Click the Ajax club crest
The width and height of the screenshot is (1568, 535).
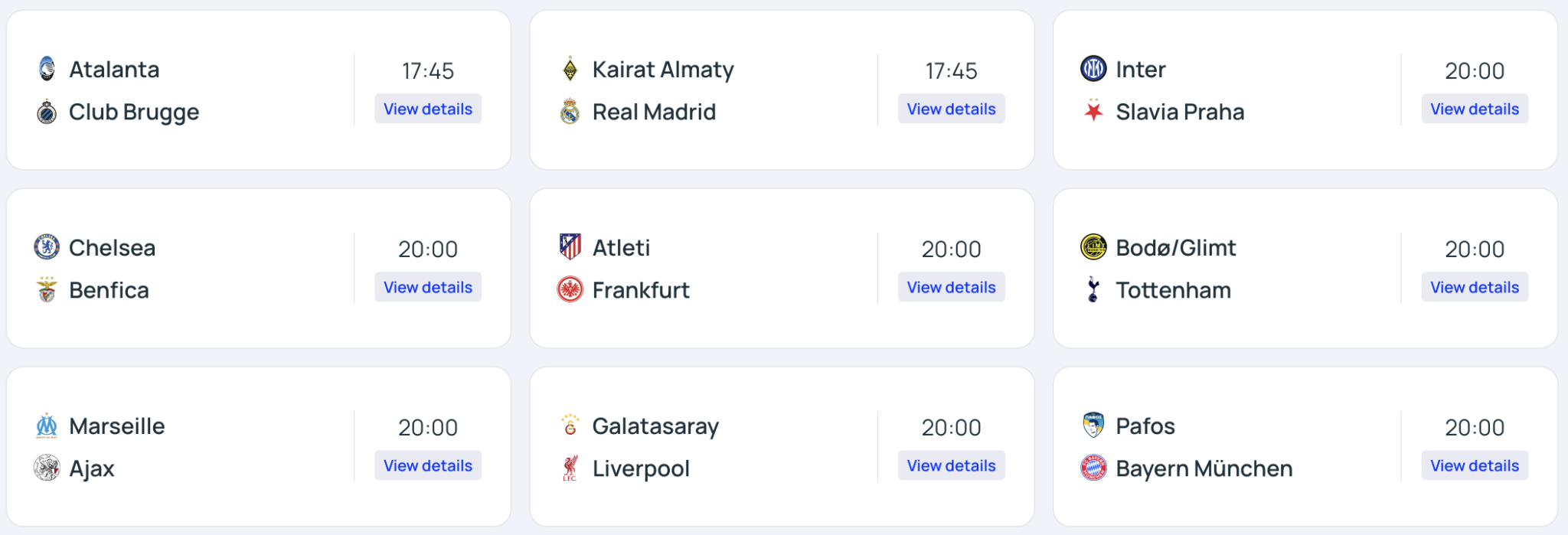[x=47, y=468]
